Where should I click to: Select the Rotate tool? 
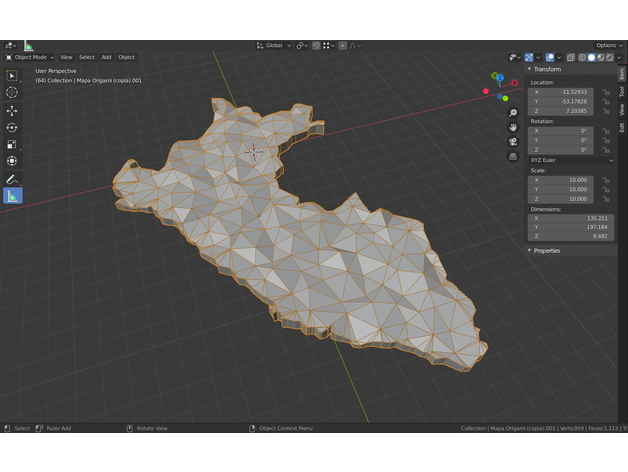12,127
